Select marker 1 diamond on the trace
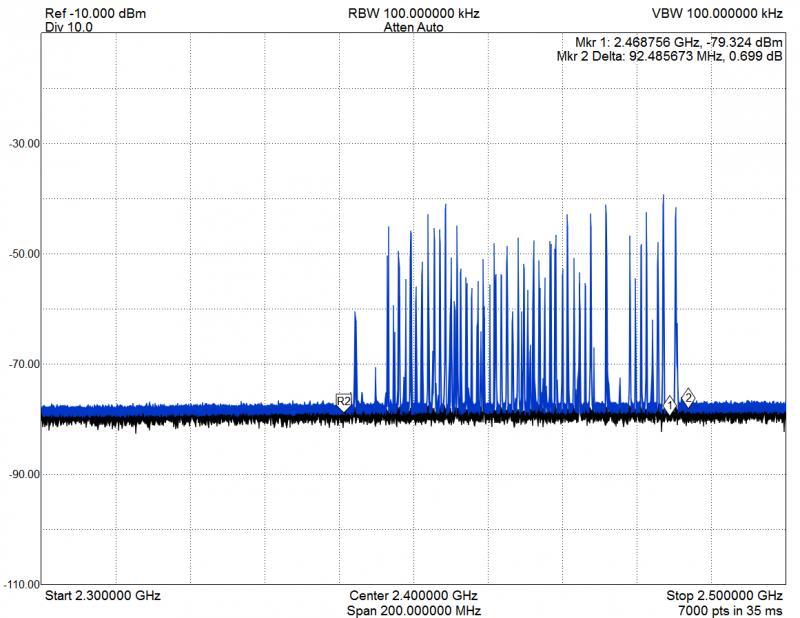The width and height of the screenshot is (800, 618). [x=670, y=404]
